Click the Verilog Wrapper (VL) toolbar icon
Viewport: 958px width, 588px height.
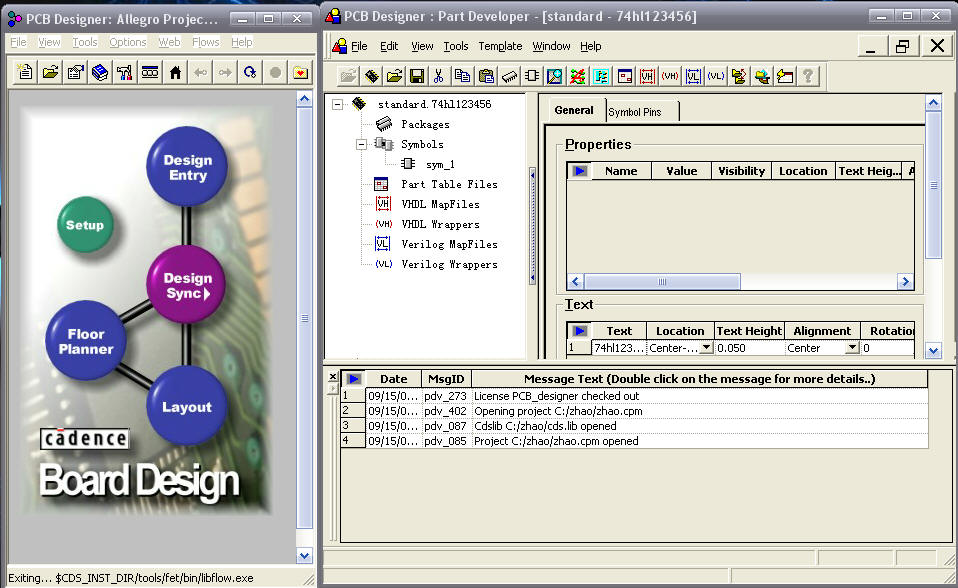[x=716, y=76]
